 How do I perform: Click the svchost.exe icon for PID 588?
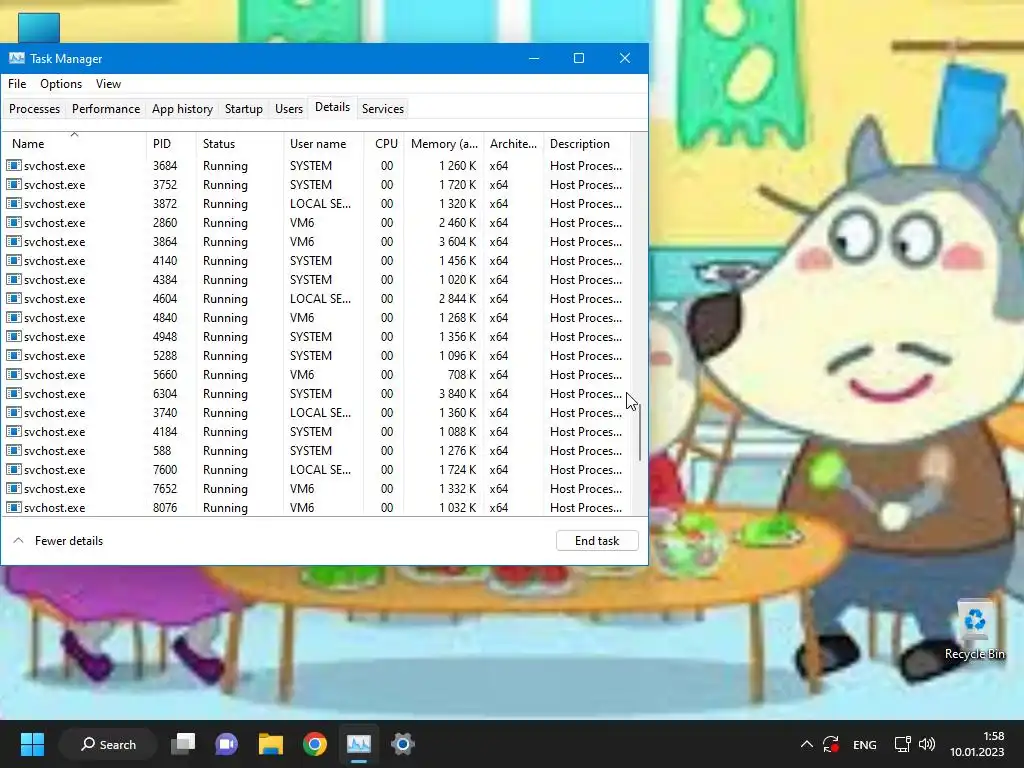[x=14, y=450]
